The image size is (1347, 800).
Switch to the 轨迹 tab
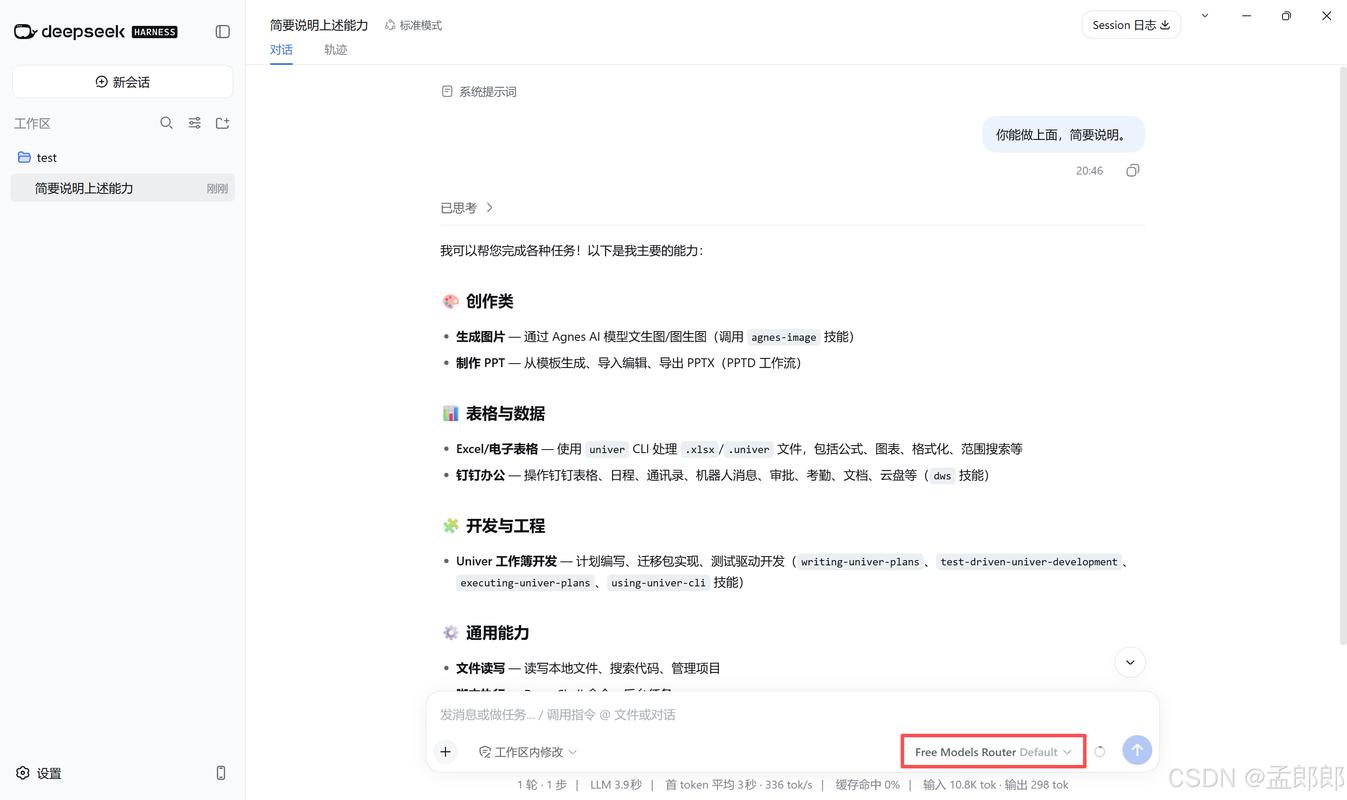(335, 50)
